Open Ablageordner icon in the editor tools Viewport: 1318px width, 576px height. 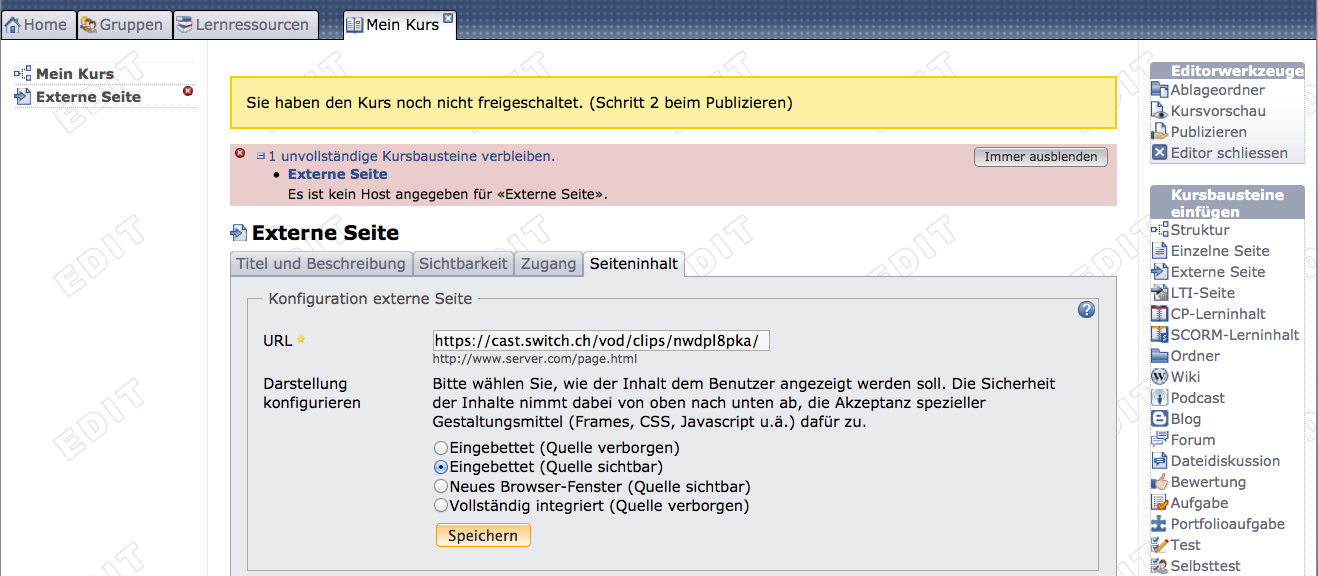click(x=1159, y=90)
